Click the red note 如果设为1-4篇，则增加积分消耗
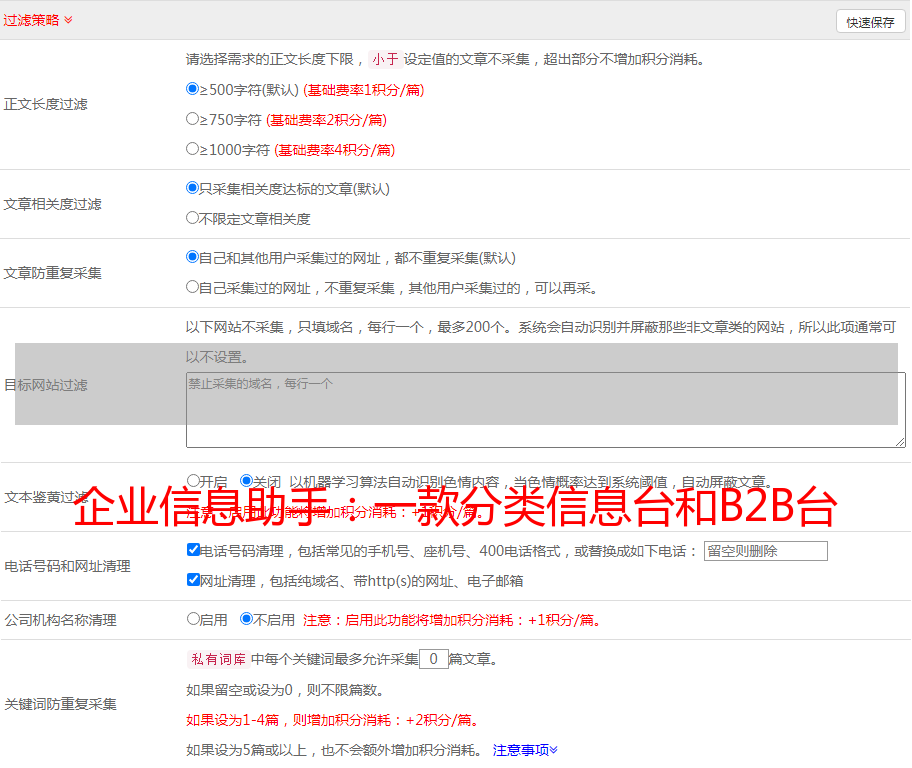The width and height of the screenshot is (912, 768). point(334,720)
